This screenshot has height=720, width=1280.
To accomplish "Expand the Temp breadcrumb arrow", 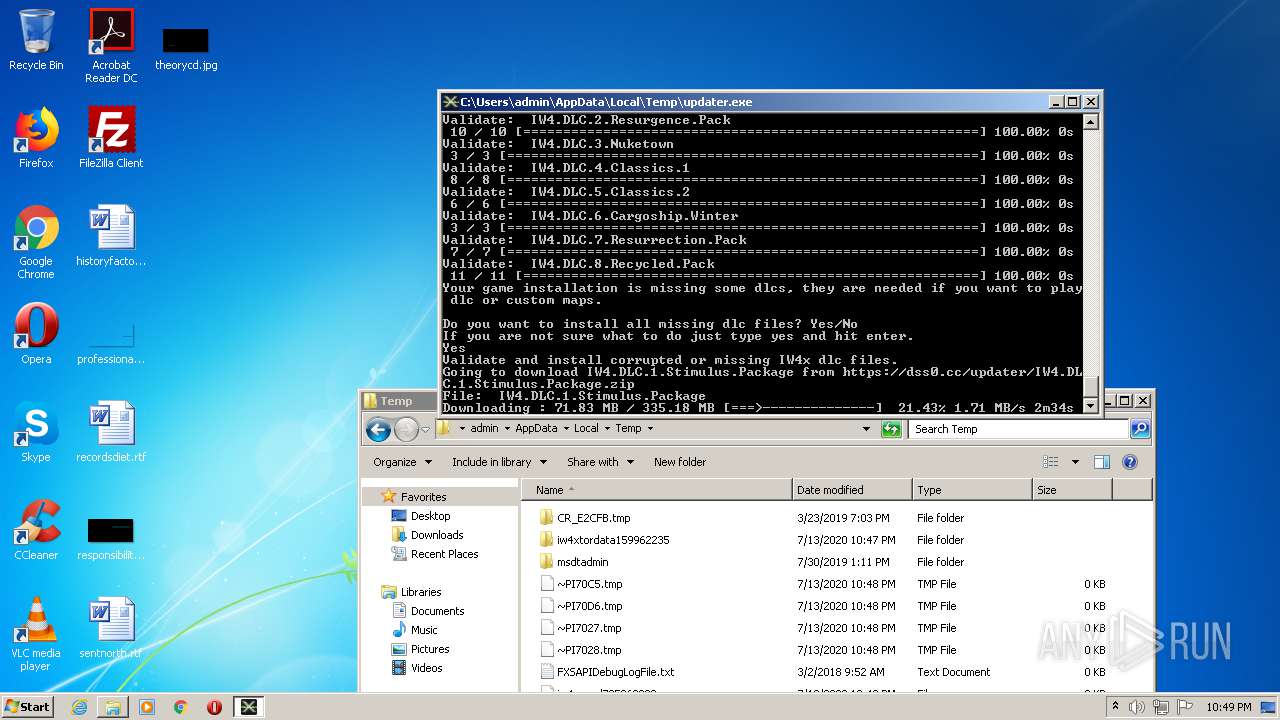I will (650, 428).
